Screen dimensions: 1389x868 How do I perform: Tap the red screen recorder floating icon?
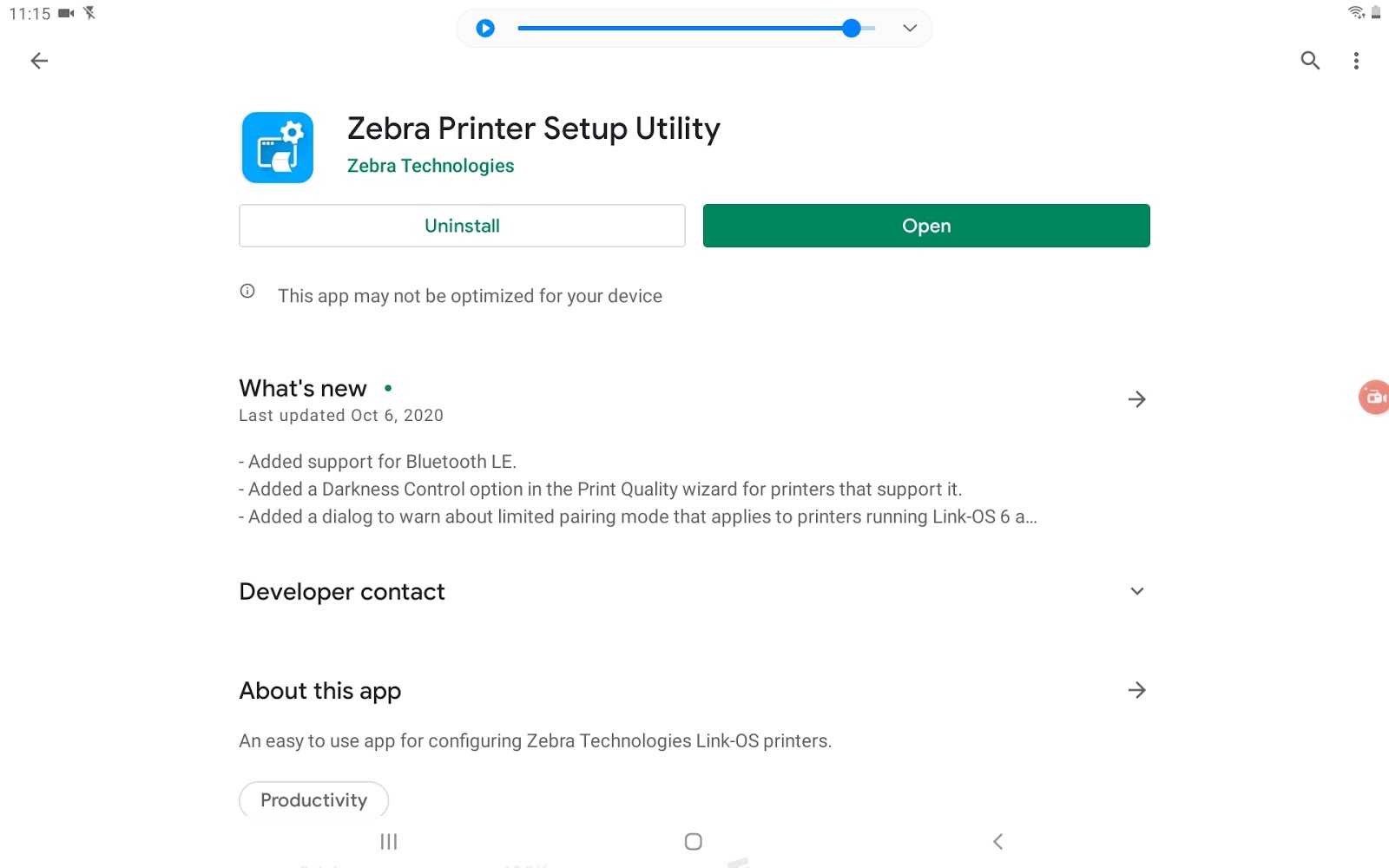coord(1374,398)
